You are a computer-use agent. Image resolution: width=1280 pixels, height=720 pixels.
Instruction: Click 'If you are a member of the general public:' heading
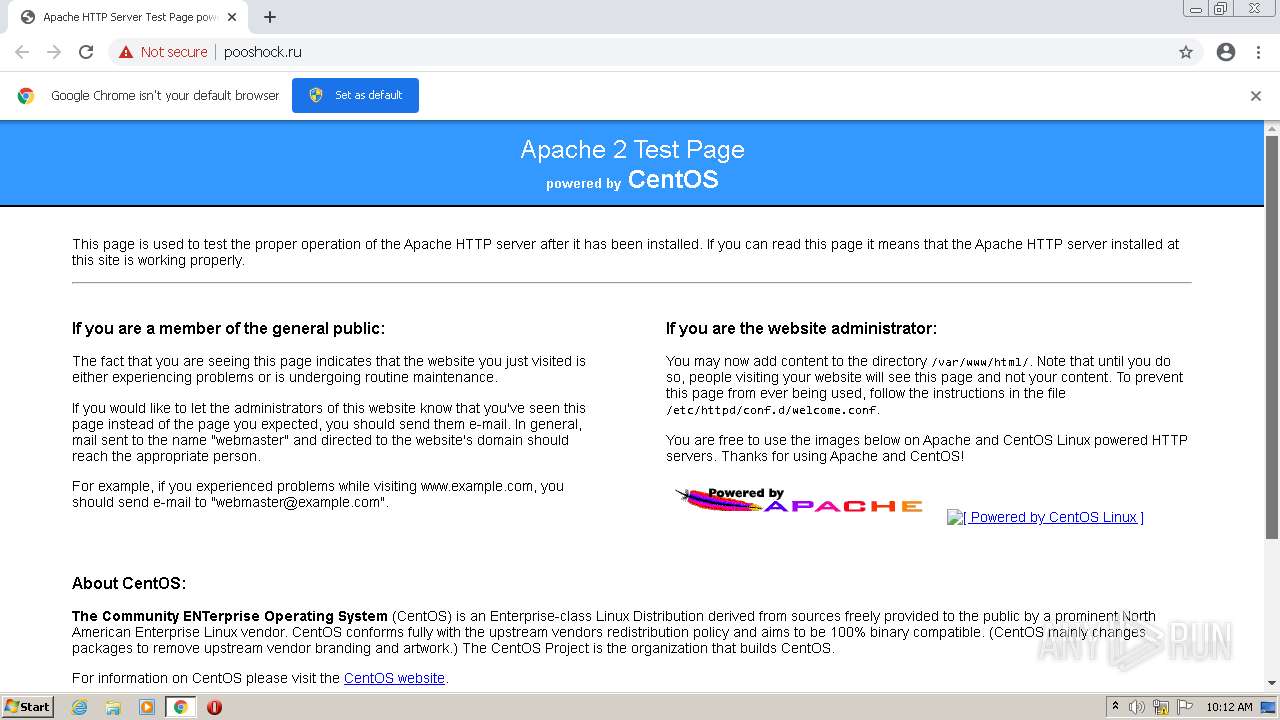pos(228,328)
